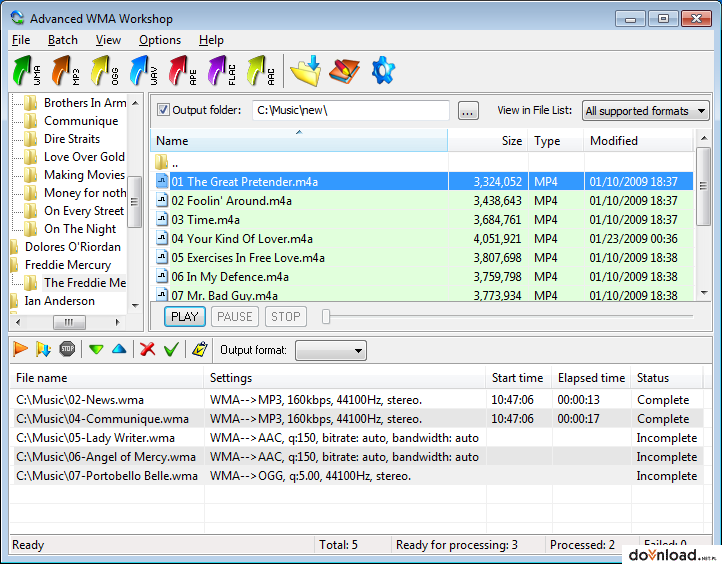Image resolution: width=722 pixels, height=564 pixels.
Task: Open the help book icon in toolbar
Action: (344, 71)
